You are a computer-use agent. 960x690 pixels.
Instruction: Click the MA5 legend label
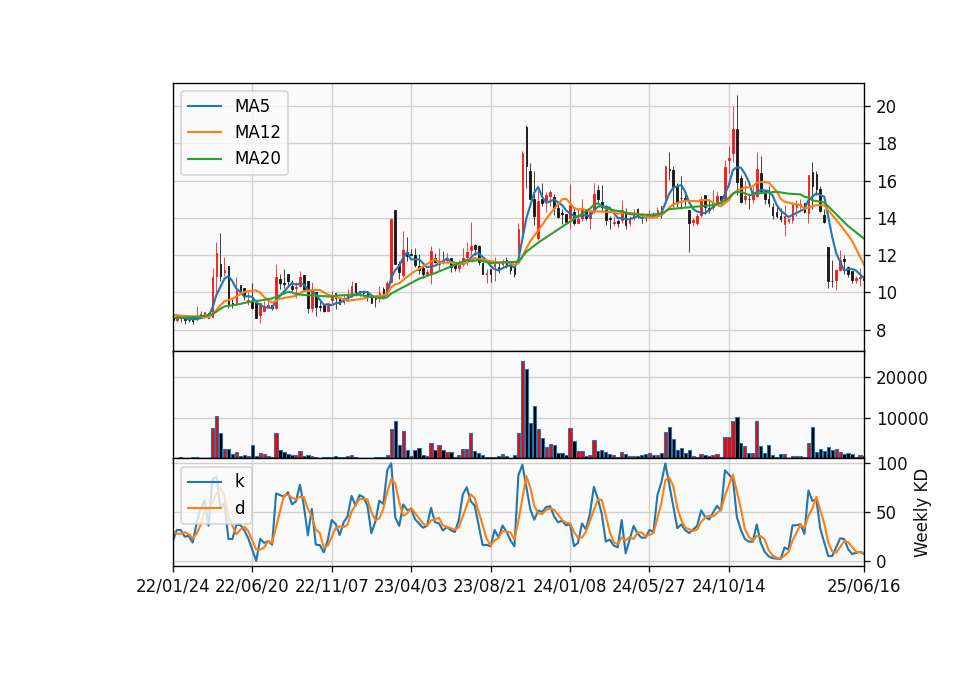pos(252,106)
